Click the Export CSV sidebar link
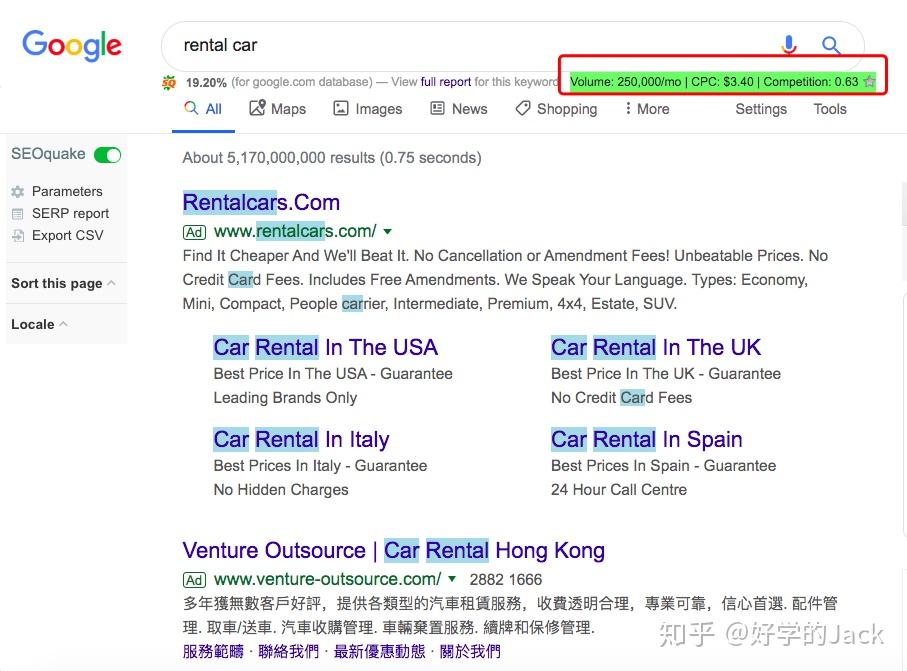Screen dimensions: 907x671 (x=67, y=235)
